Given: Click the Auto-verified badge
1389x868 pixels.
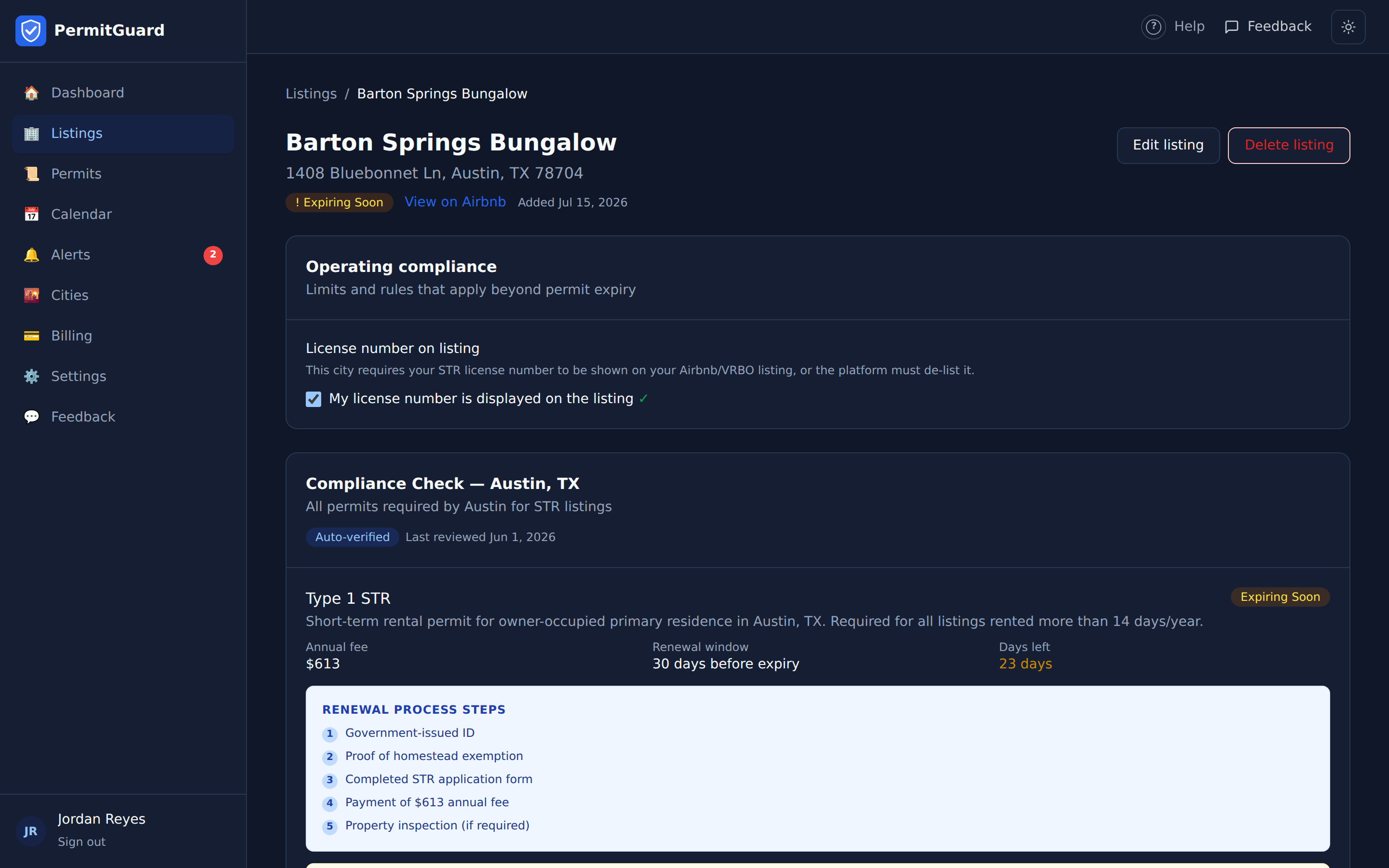Looking at the screenshot, I should coord(353,537).
